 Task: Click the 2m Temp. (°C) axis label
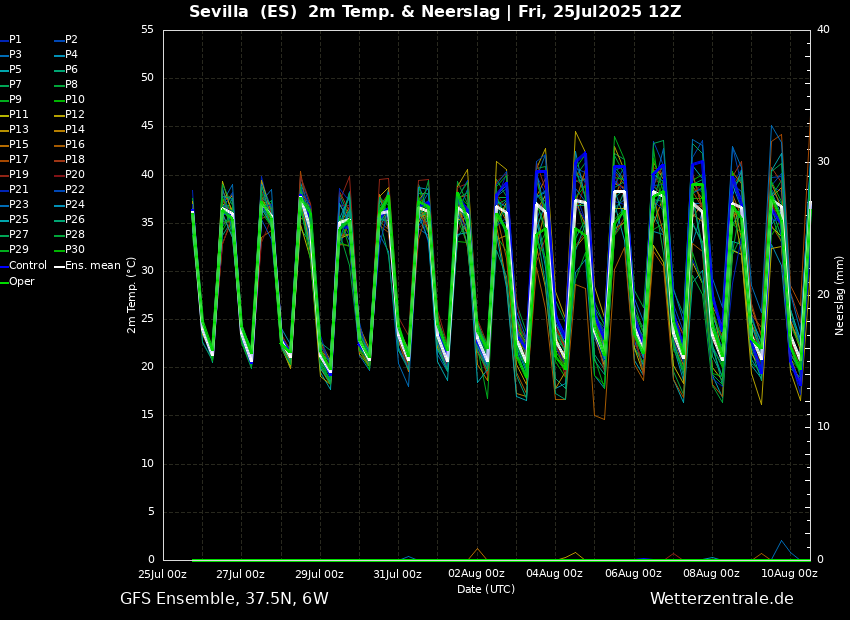tap(132, 294)
